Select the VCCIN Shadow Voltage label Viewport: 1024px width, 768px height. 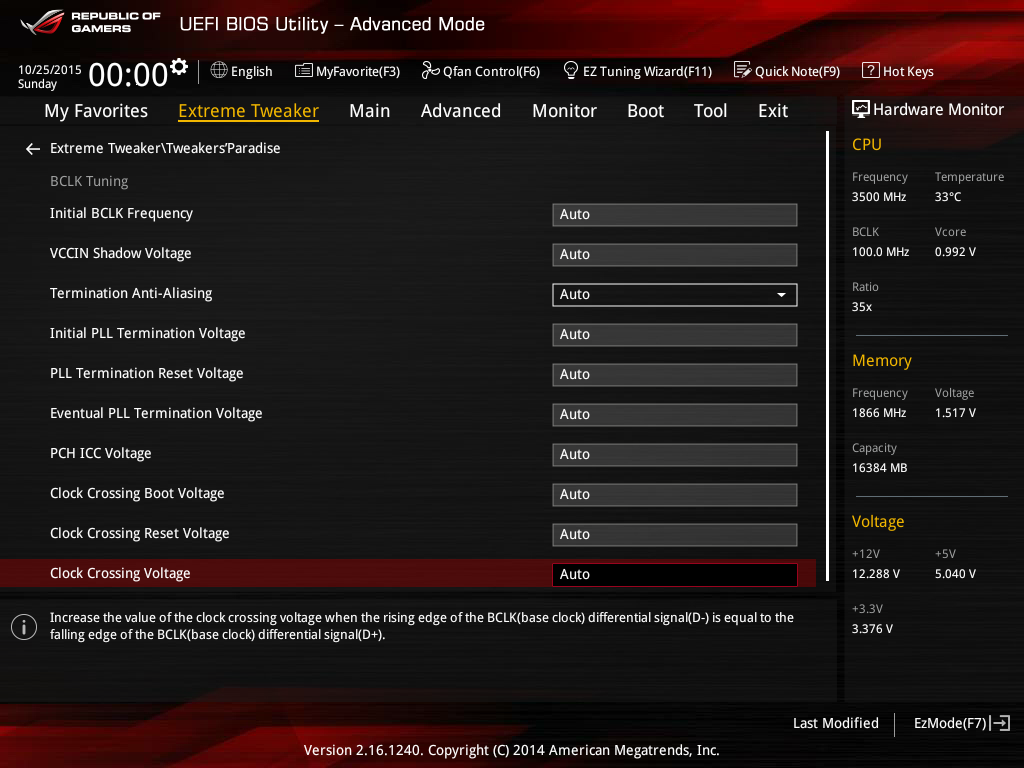coord(121,253)
